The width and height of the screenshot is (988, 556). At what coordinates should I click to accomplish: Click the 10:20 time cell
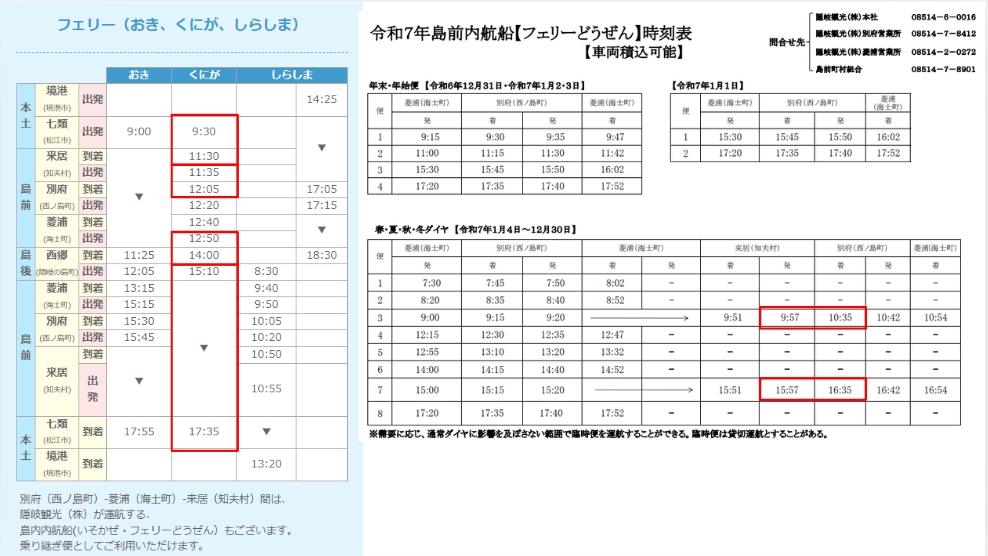(x=267, y=337)
